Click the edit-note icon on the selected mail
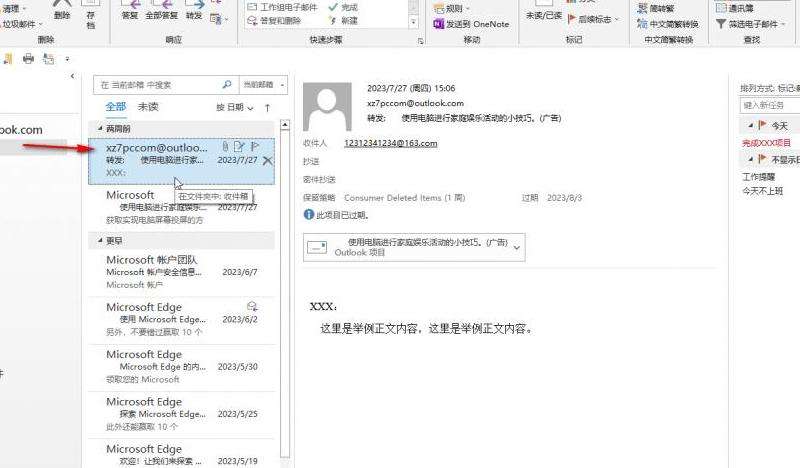The height and width of the screenshot is (468, 800). 239,147
